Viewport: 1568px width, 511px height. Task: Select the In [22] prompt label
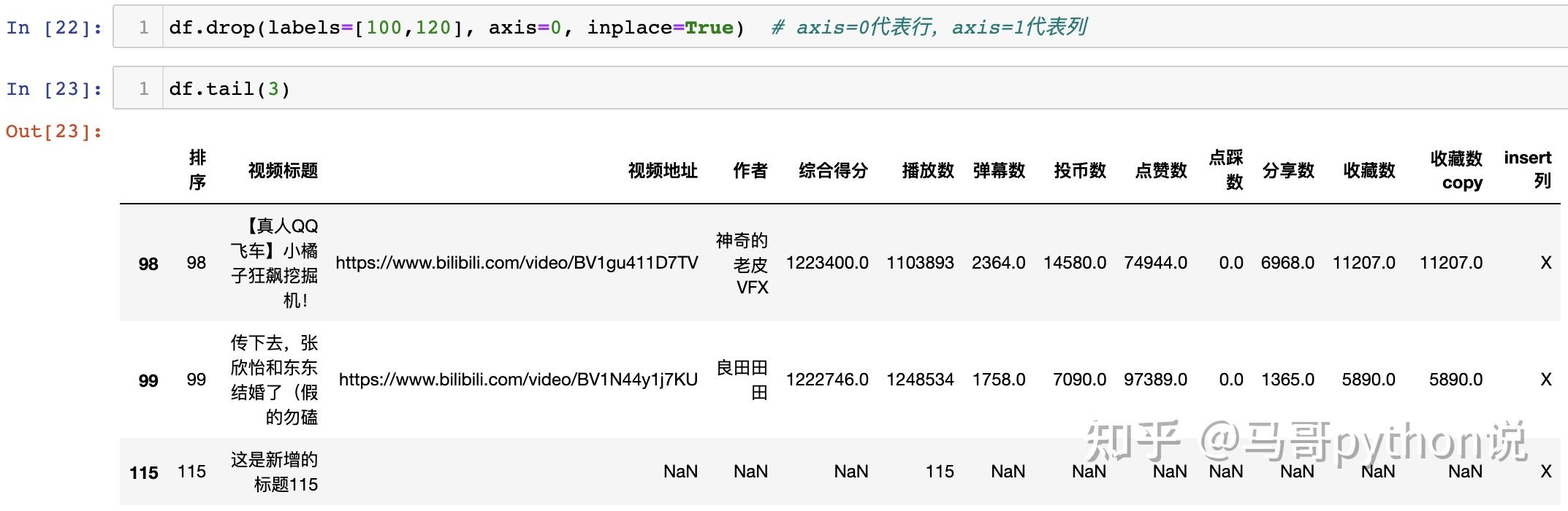(x=54, y=28)
